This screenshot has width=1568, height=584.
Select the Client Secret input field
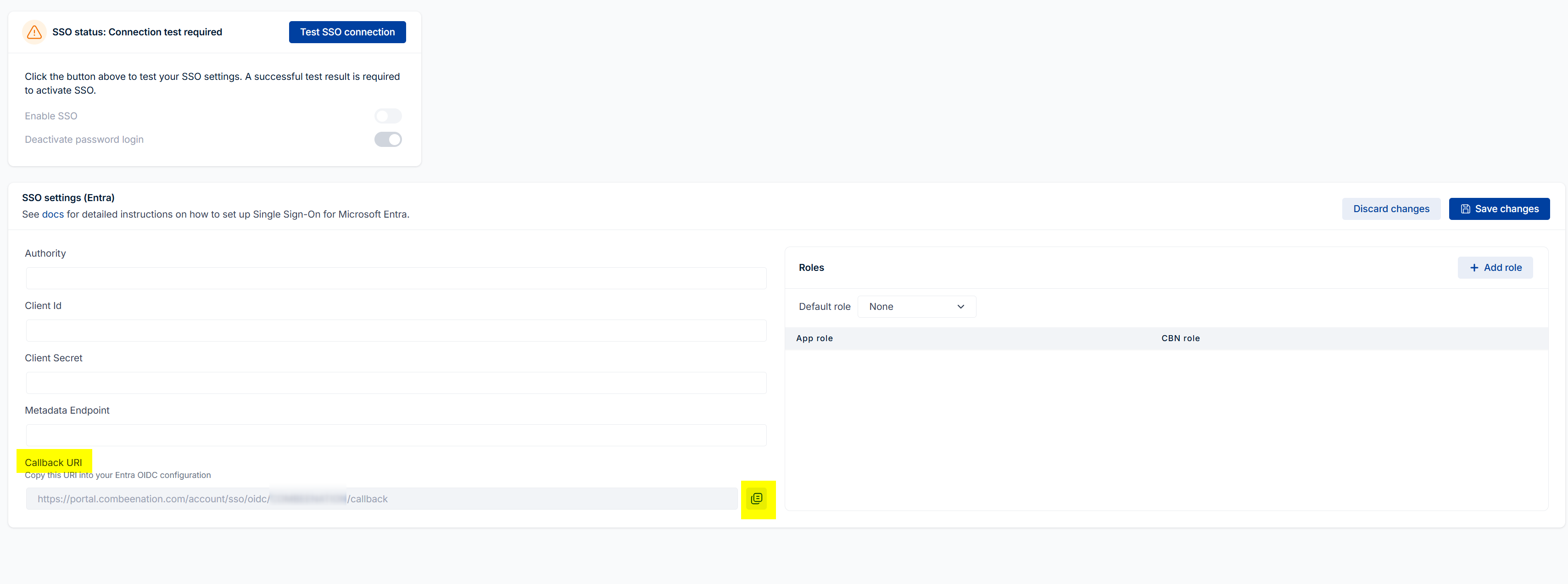coord(396,383)
